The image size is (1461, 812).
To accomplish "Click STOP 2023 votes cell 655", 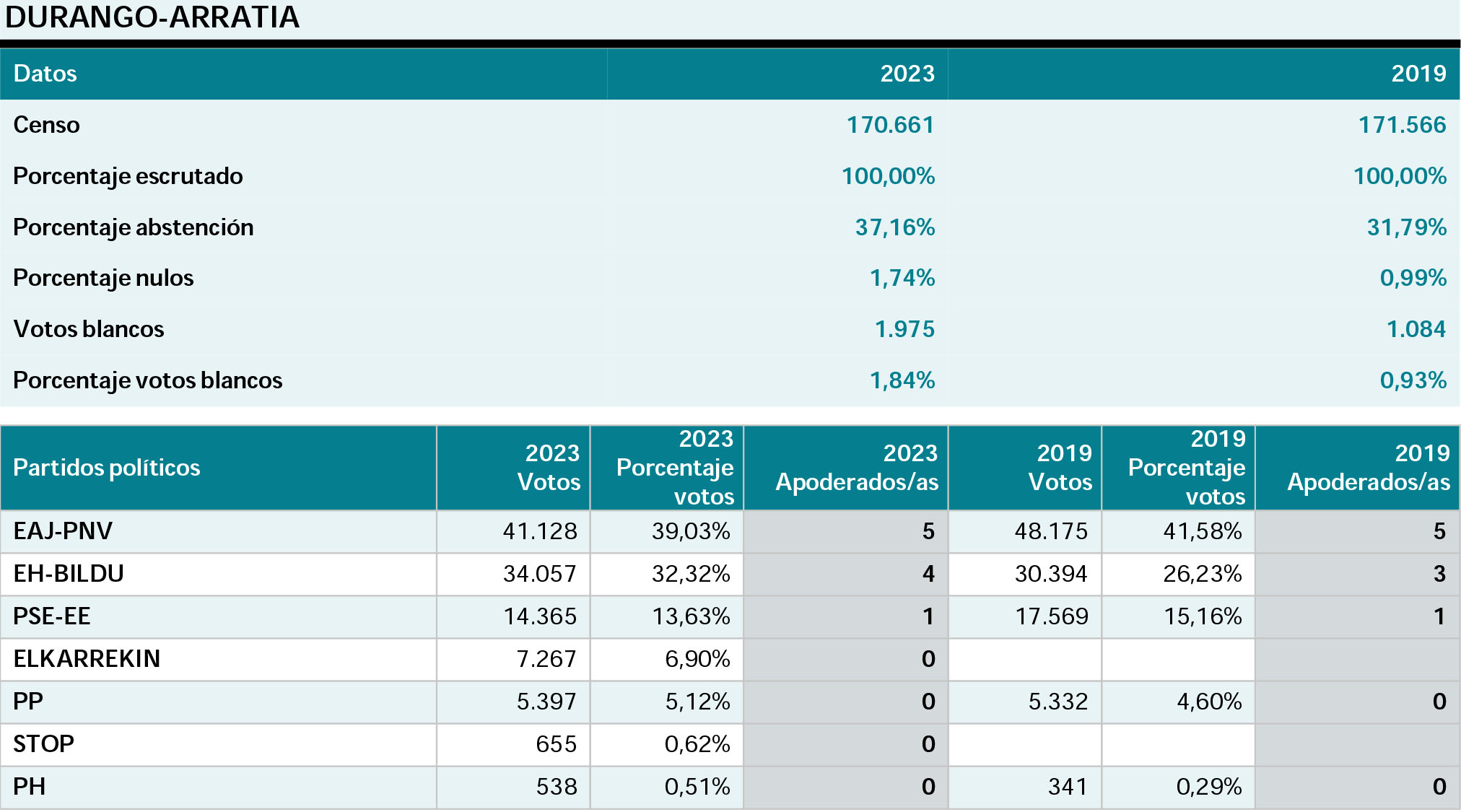I will [x=556, y=744].
